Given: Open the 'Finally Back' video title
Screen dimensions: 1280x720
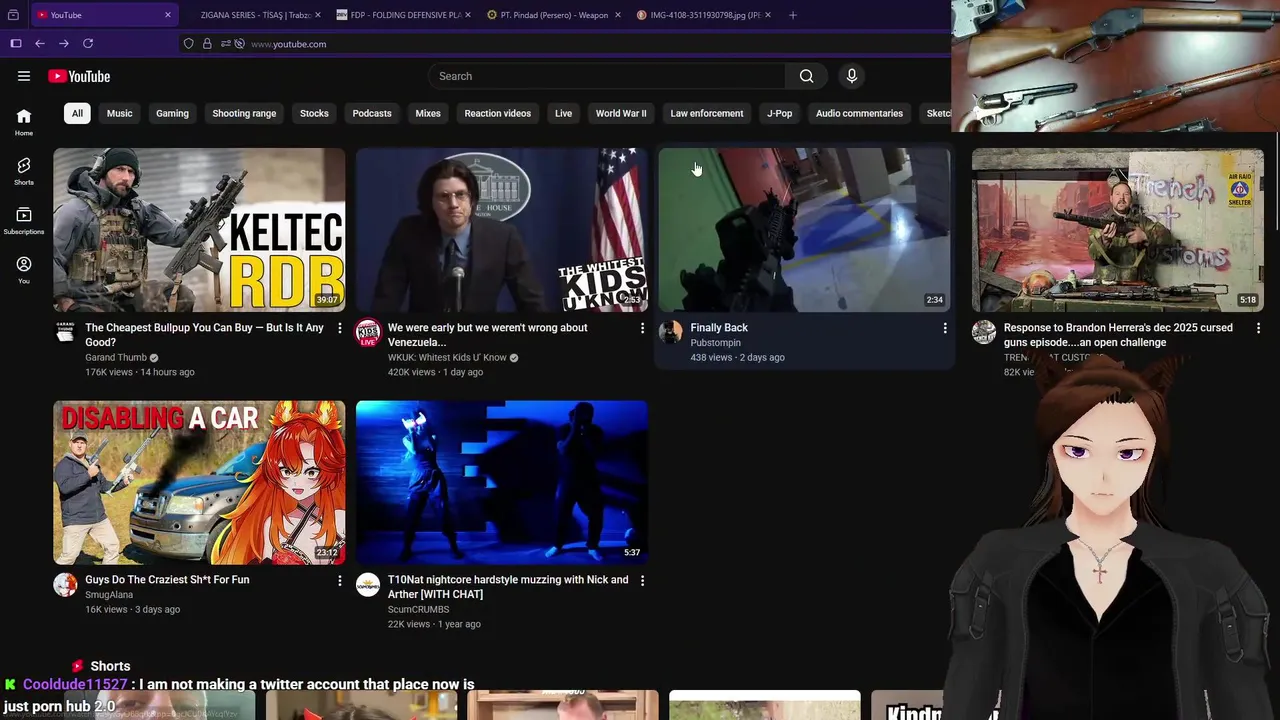Looking at the screenshot, I should coord(719,328).
